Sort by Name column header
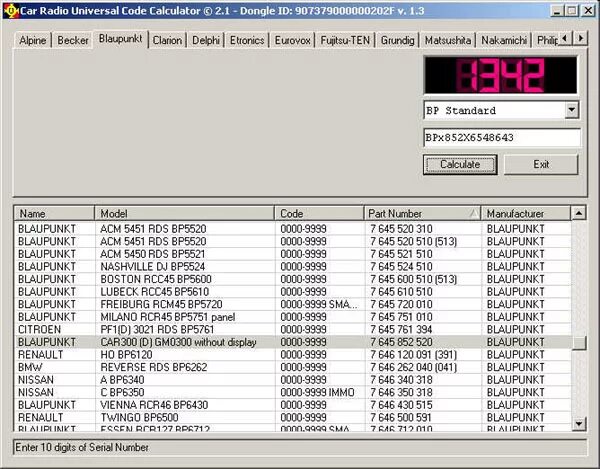 click(x=54, y=213)
